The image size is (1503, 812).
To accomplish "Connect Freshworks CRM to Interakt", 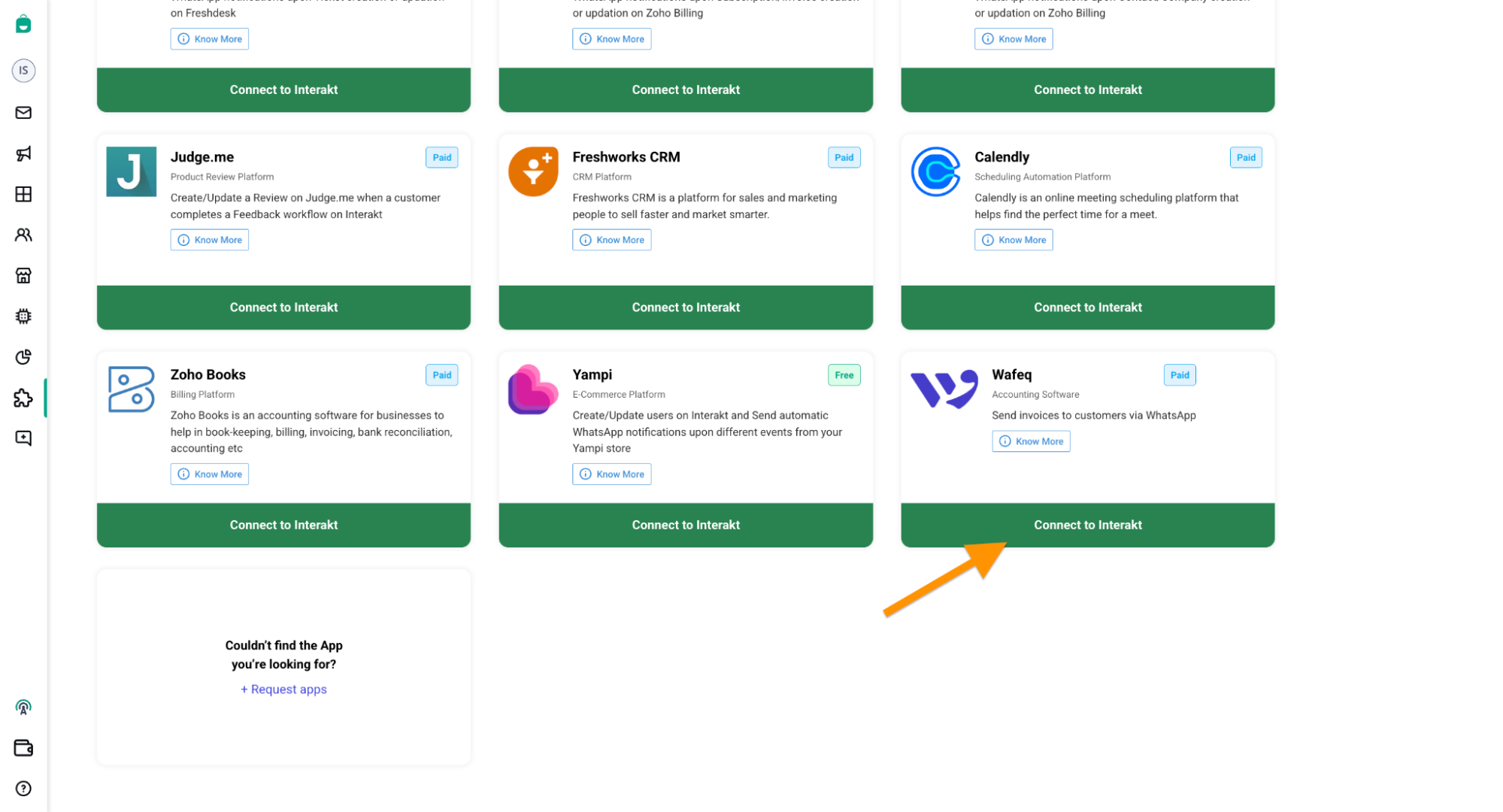I will (685, 307).
